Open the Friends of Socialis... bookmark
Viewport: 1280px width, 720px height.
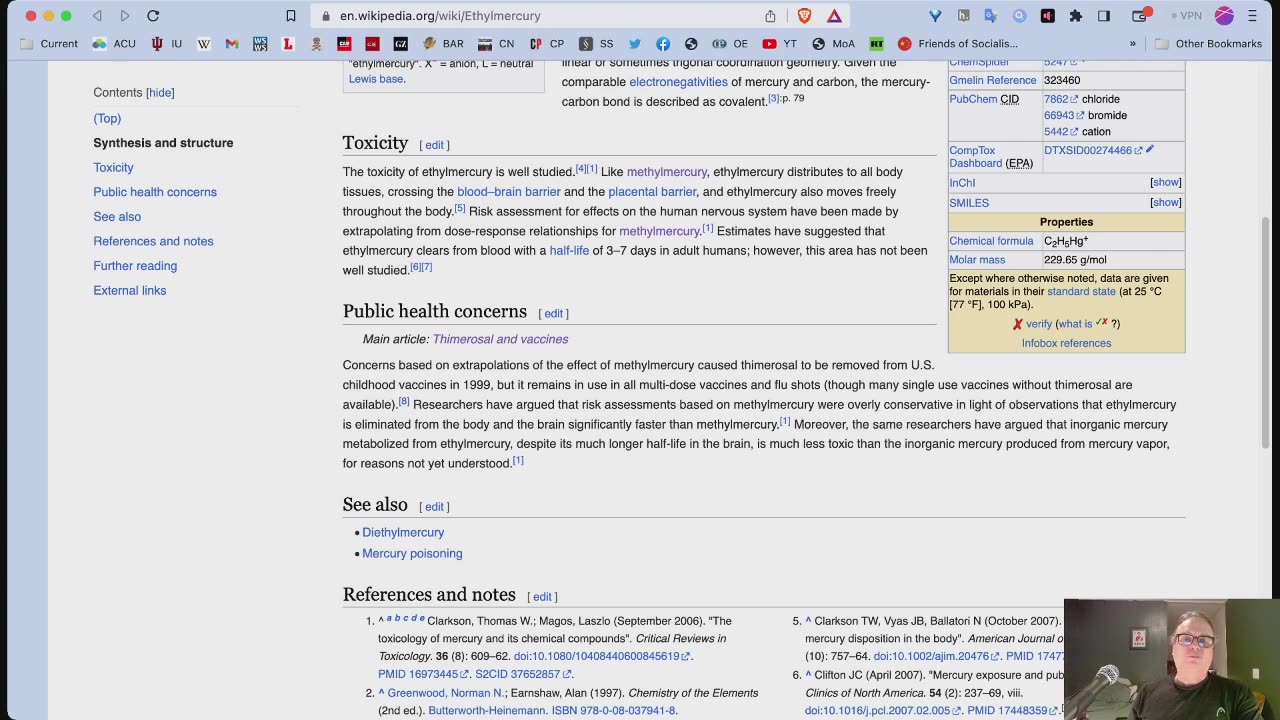coord(958,44)
